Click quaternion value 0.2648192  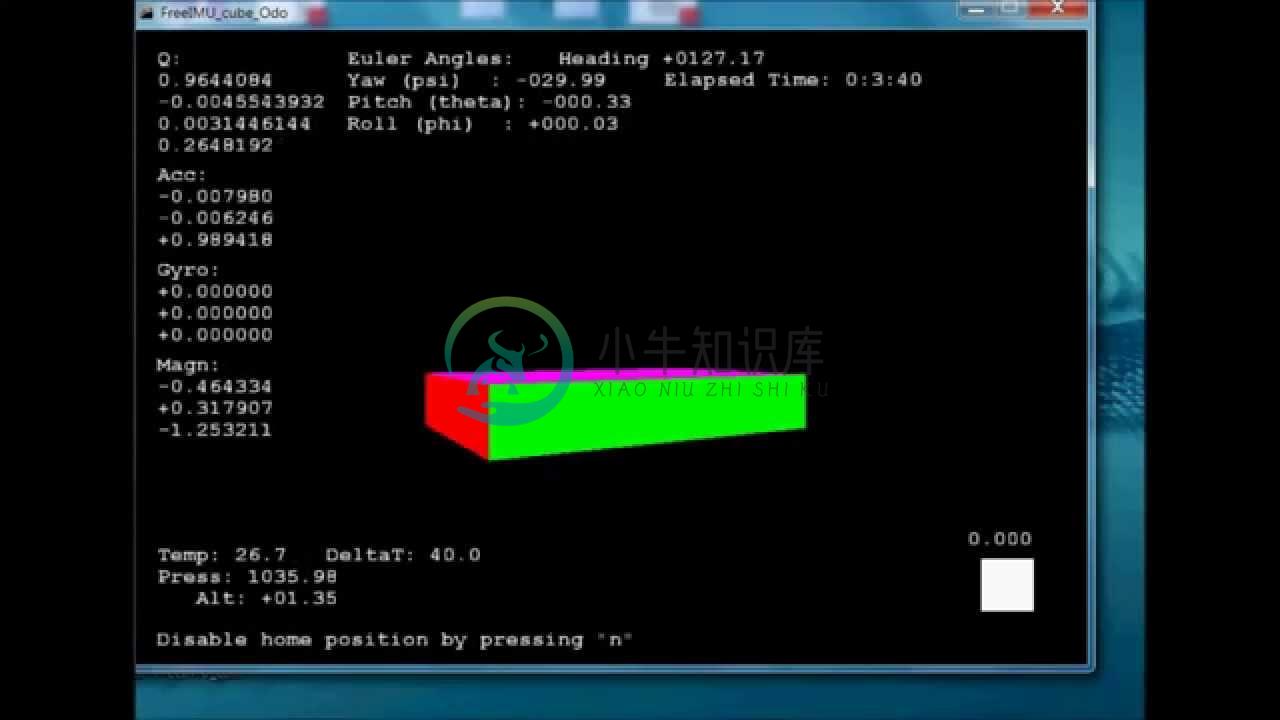[215, 146]
